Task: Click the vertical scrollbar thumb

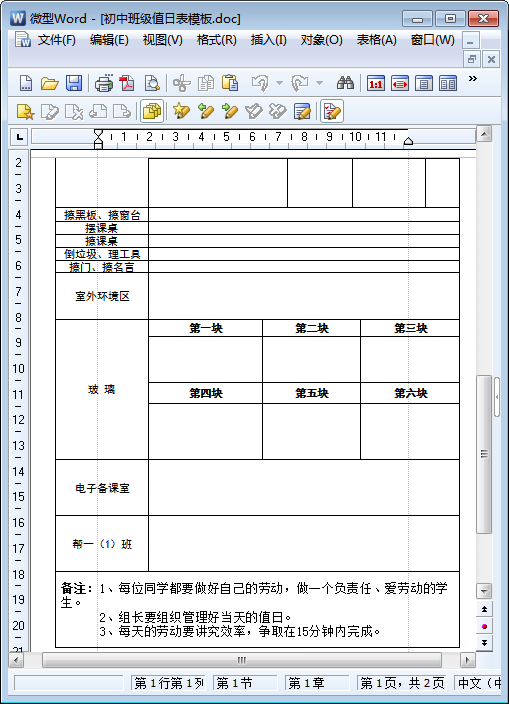Action: coord(484,454)
